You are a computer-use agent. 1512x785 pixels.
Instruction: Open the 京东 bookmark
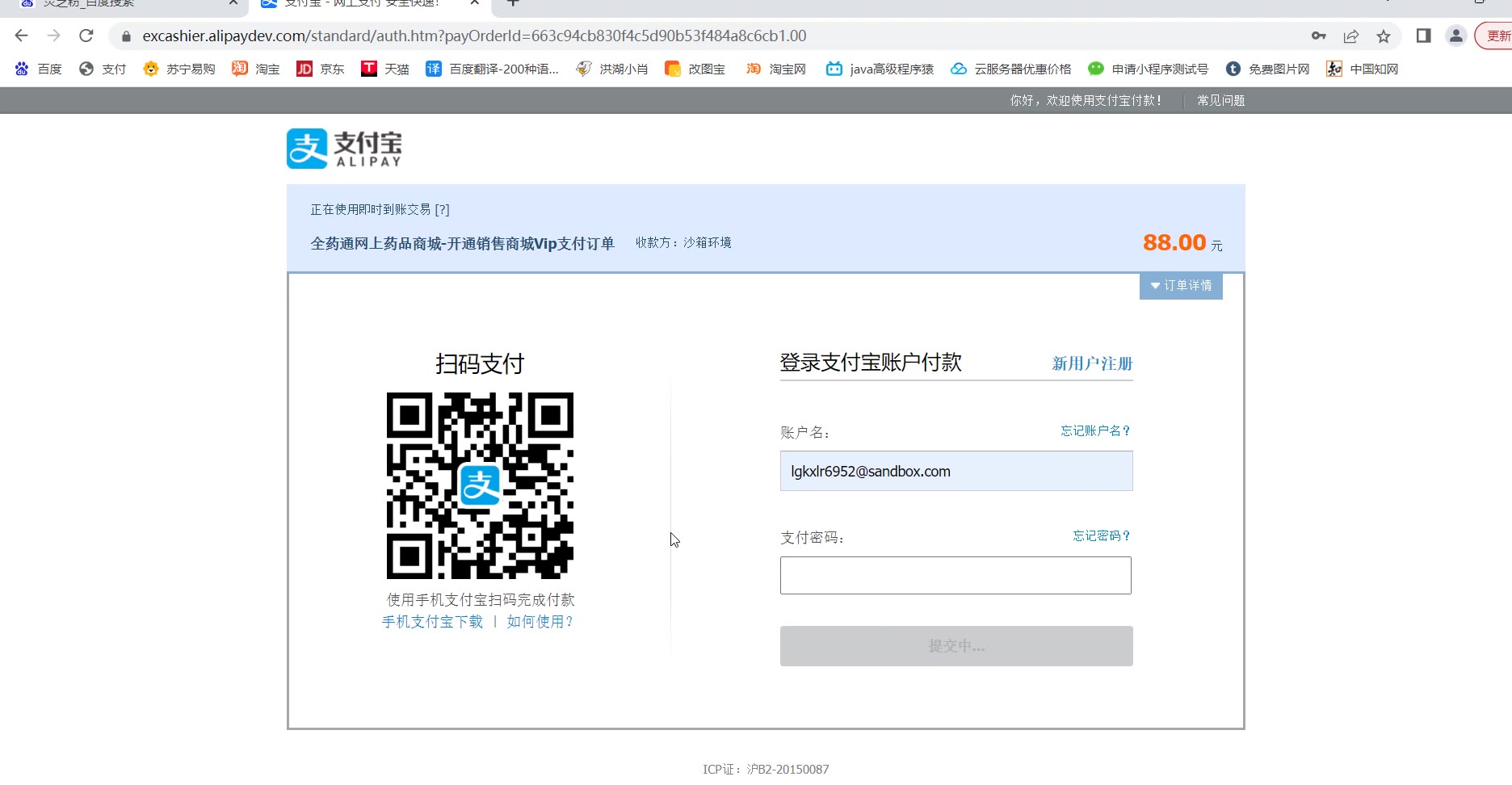coord(321,69)
